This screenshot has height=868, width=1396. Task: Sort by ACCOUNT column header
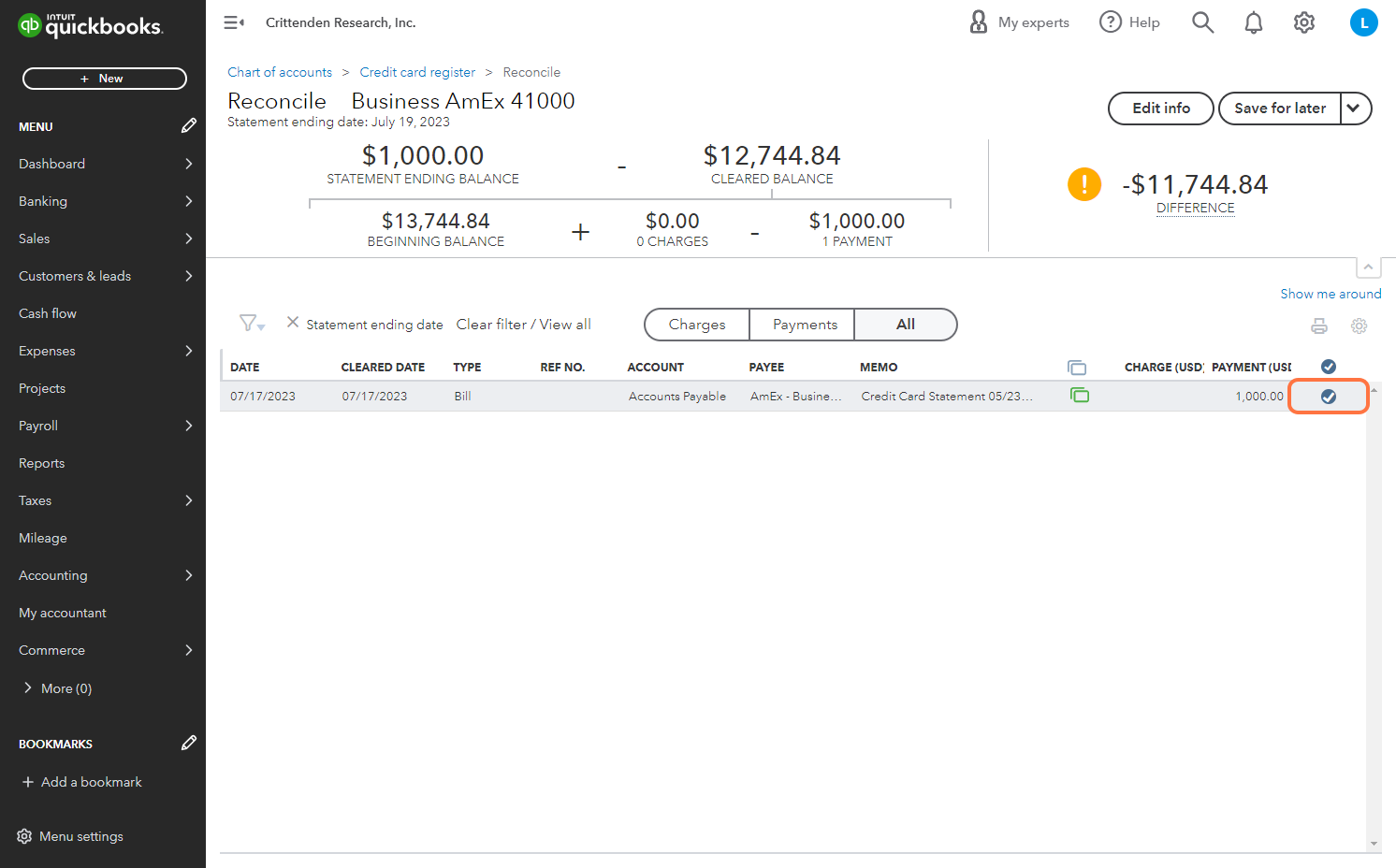point(656,368)
